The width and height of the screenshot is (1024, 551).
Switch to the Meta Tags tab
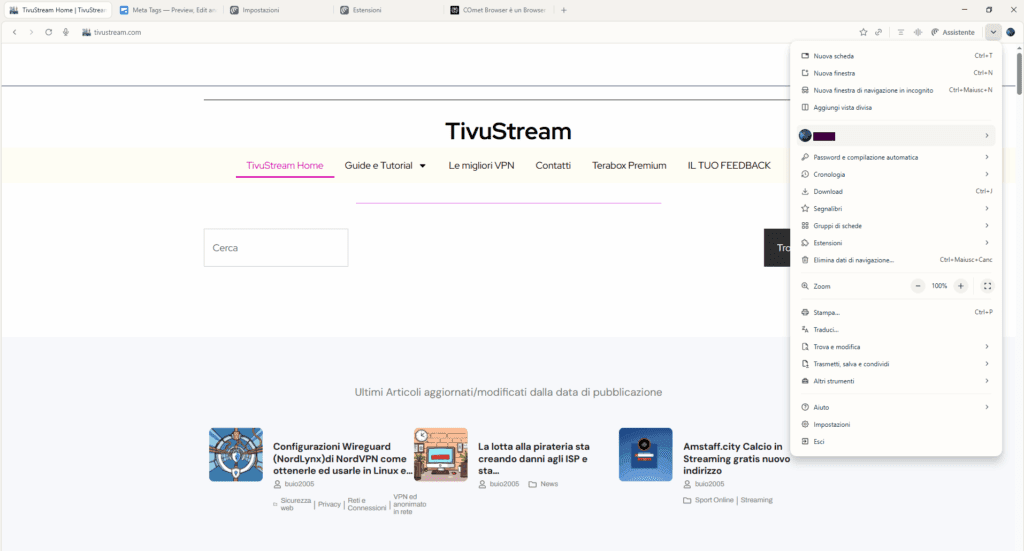click(168, 10)
